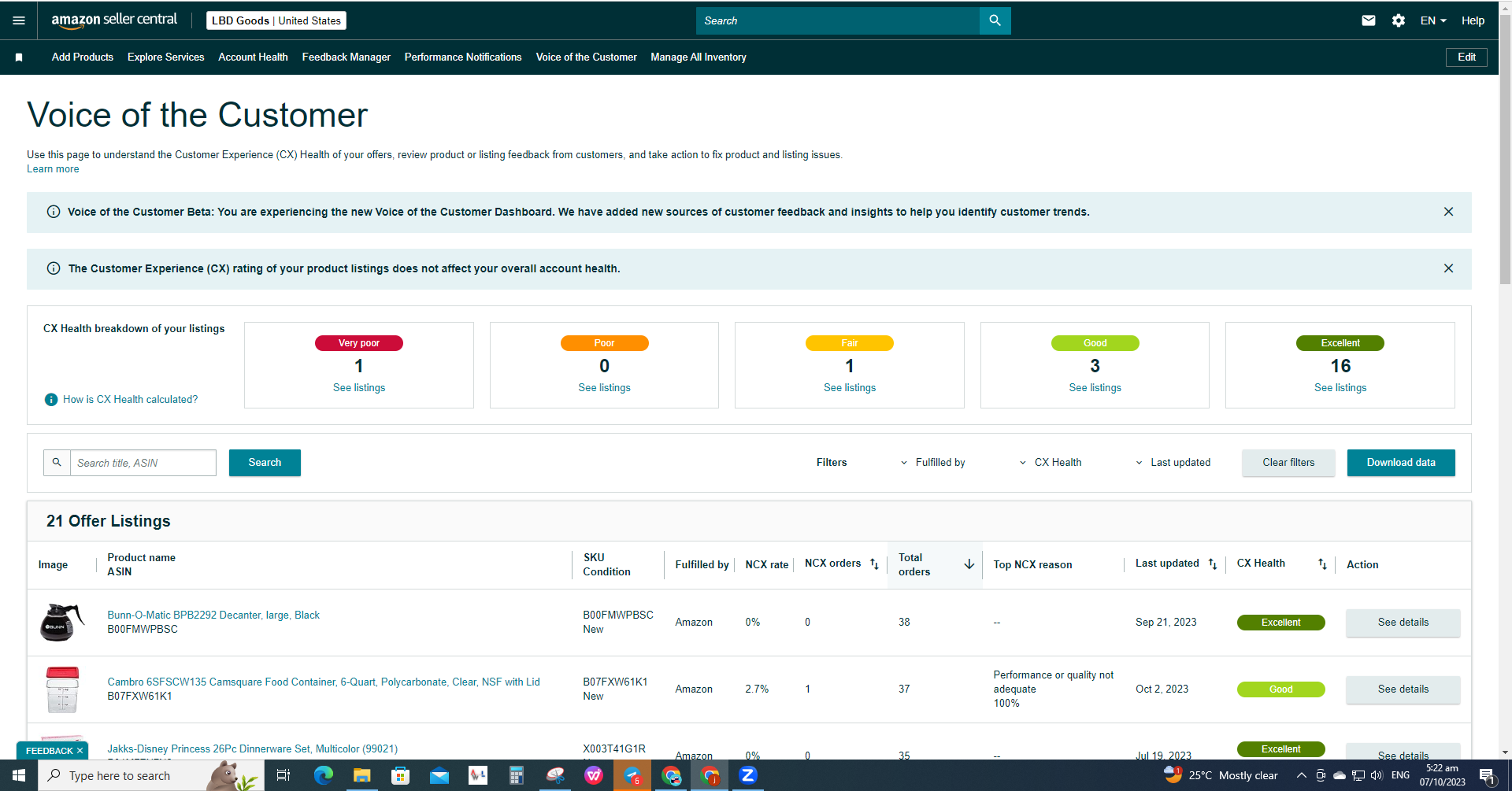This screenshot has width=1512, height=791.
Task: See details for the Bunn-O-Matic decanter
Action: click(1403, 623)
